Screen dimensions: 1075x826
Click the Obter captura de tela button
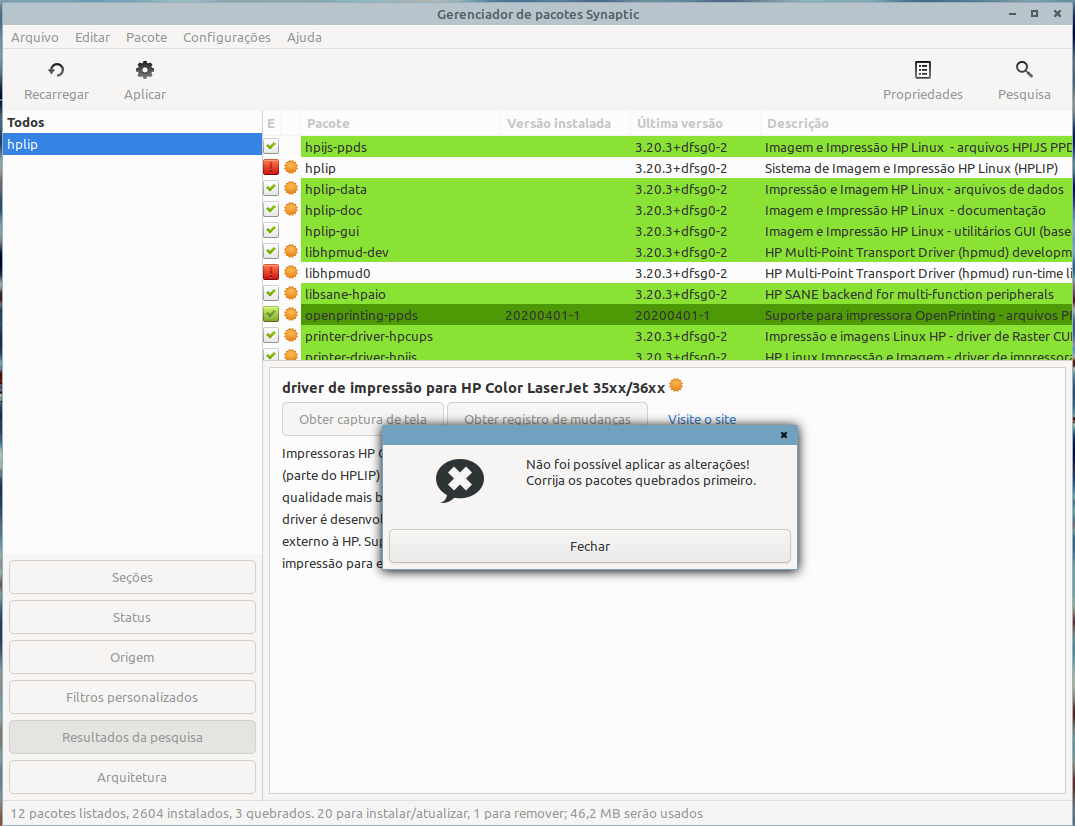click(x=363, y=419)
